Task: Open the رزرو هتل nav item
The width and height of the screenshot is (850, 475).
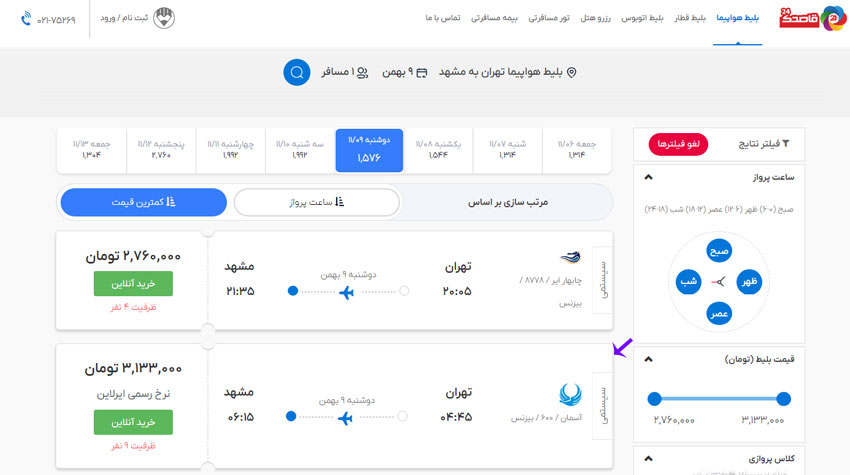Action: pos(595,18)
